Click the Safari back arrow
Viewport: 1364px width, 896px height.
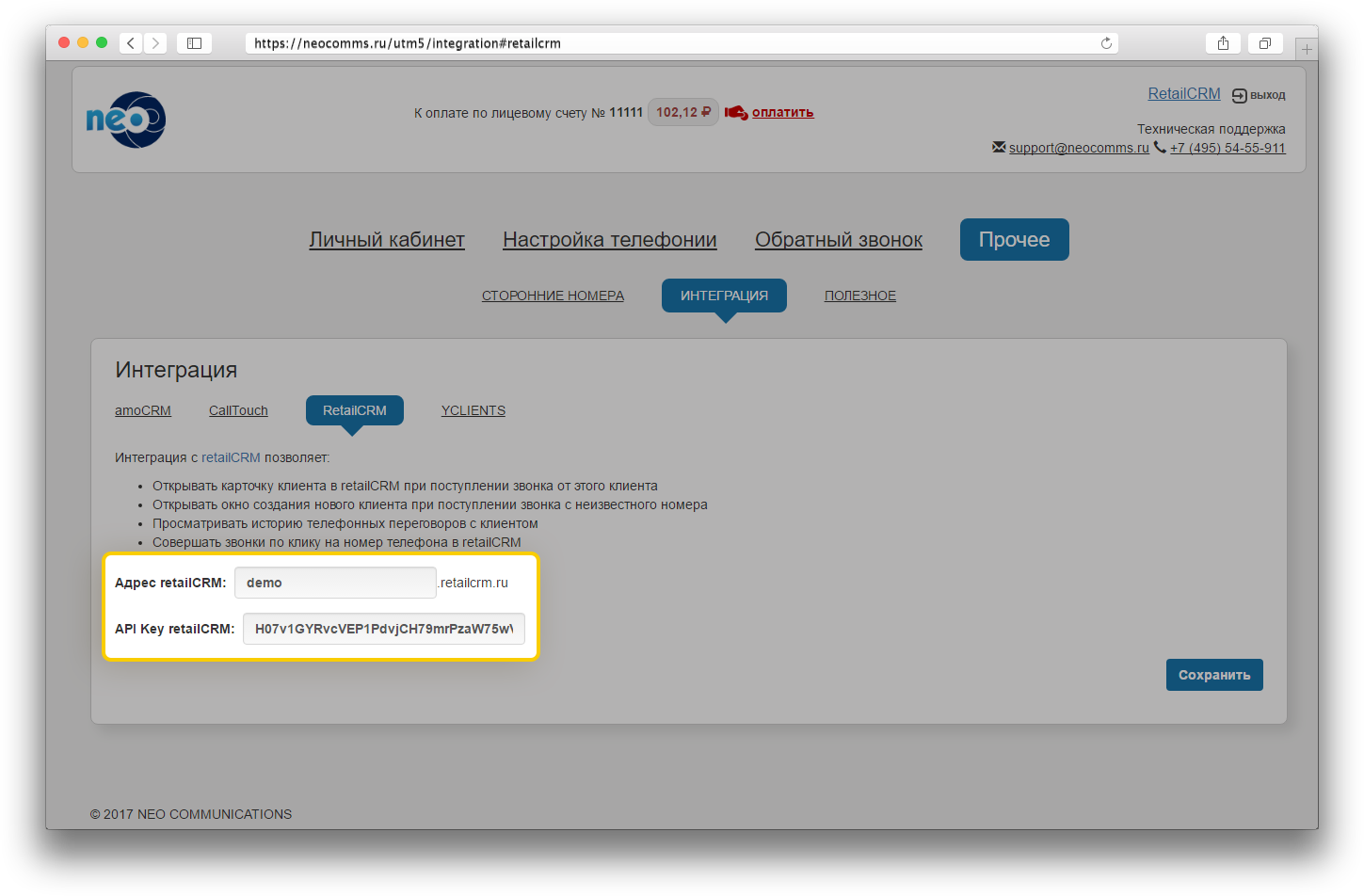click(x=131, y=43)
